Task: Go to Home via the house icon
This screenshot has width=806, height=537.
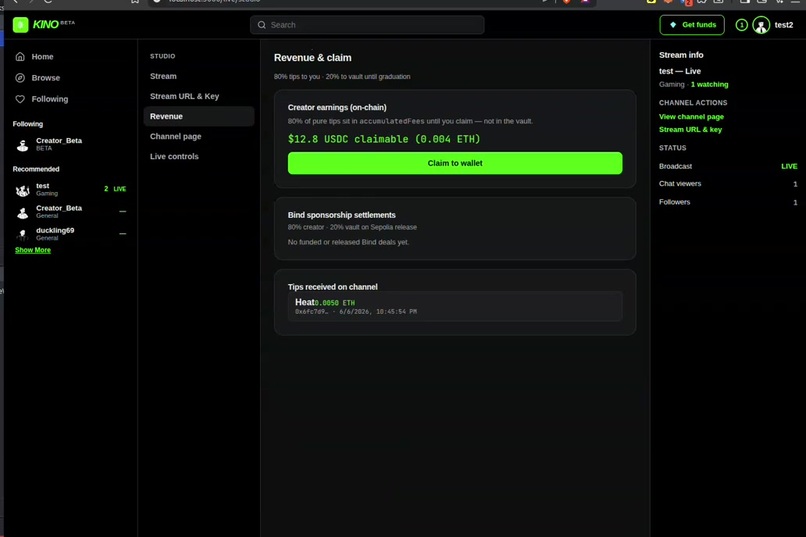Action: 20,57
